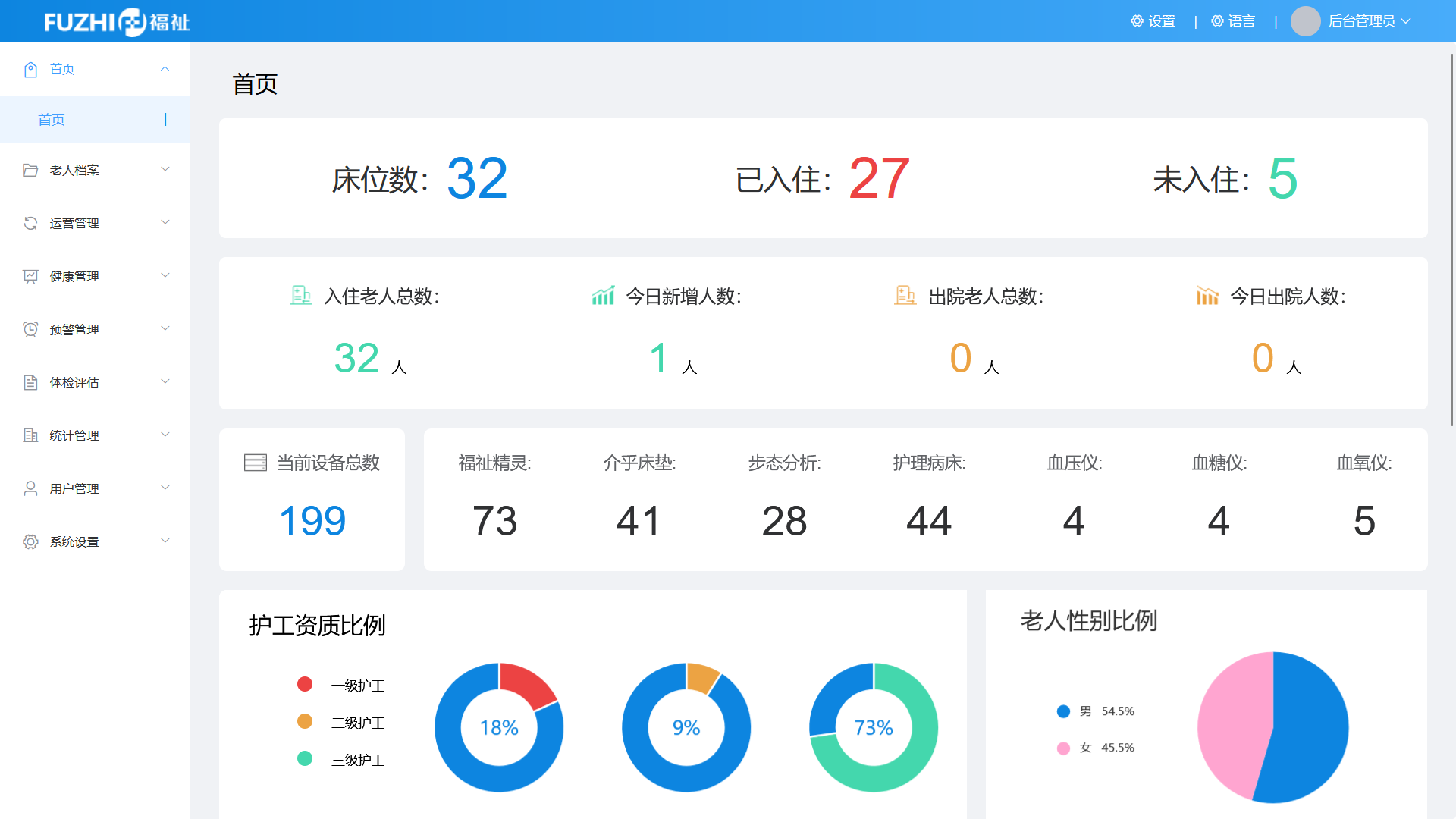The image size is (1456, 819).
Task: Expand the 体检评估 chevron
Action: (165, 381)
